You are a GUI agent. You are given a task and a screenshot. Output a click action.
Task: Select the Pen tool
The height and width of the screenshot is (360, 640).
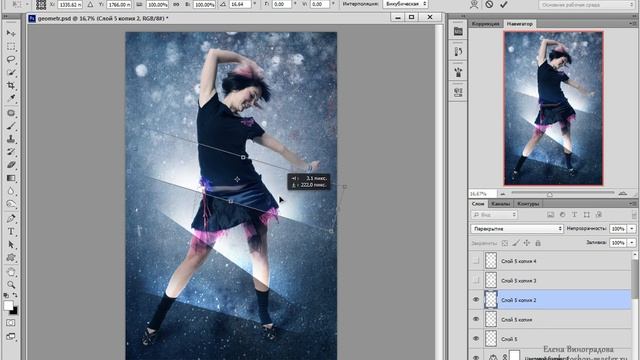11,218
